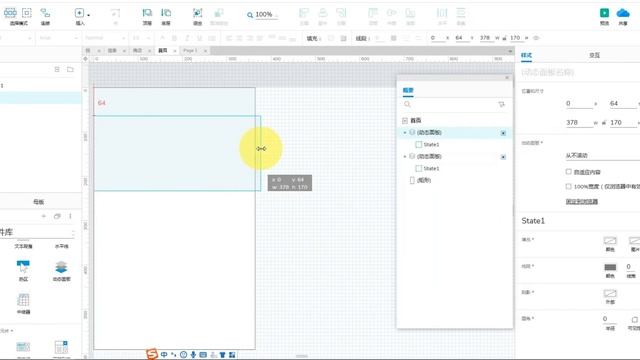Toggle visibility icon of second dynamic panel
This screenshot has height=360, width=640.
click(503, 157)
